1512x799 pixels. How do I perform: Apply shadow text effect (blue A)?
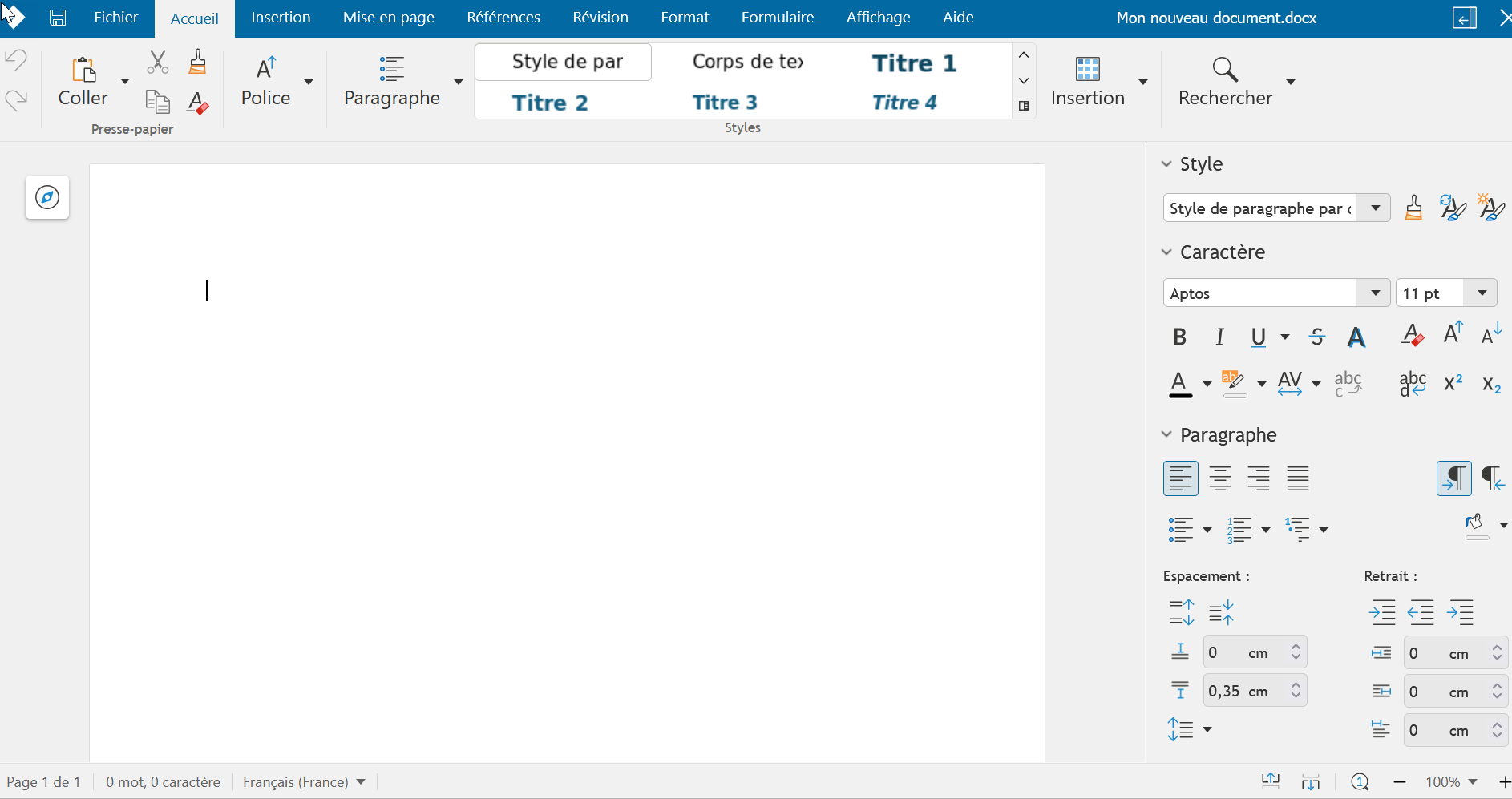click(x=1356, y=337)
